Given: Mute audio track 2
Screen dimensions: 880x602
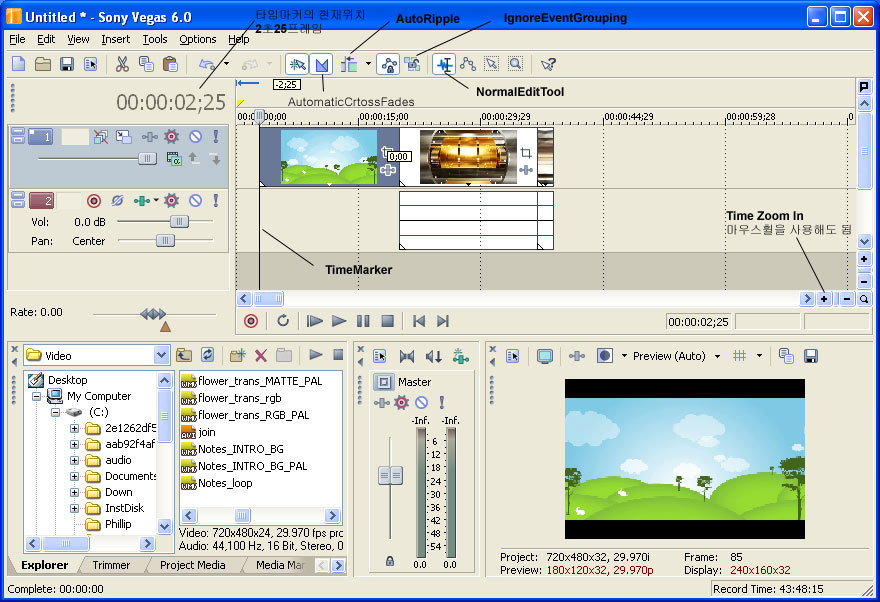Looking at the screenshot, I should [x=195, y=200].
